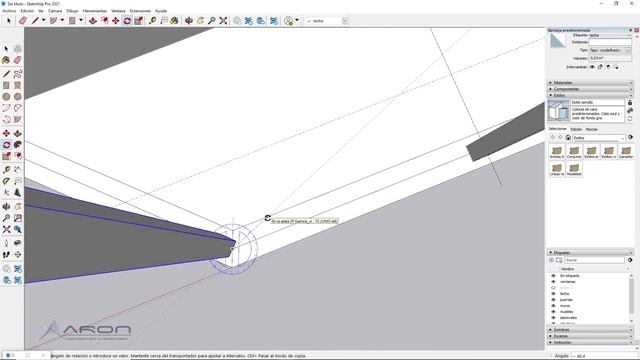
Task: Toggle visibility of desniveles tag
Action: pos(553,318)
